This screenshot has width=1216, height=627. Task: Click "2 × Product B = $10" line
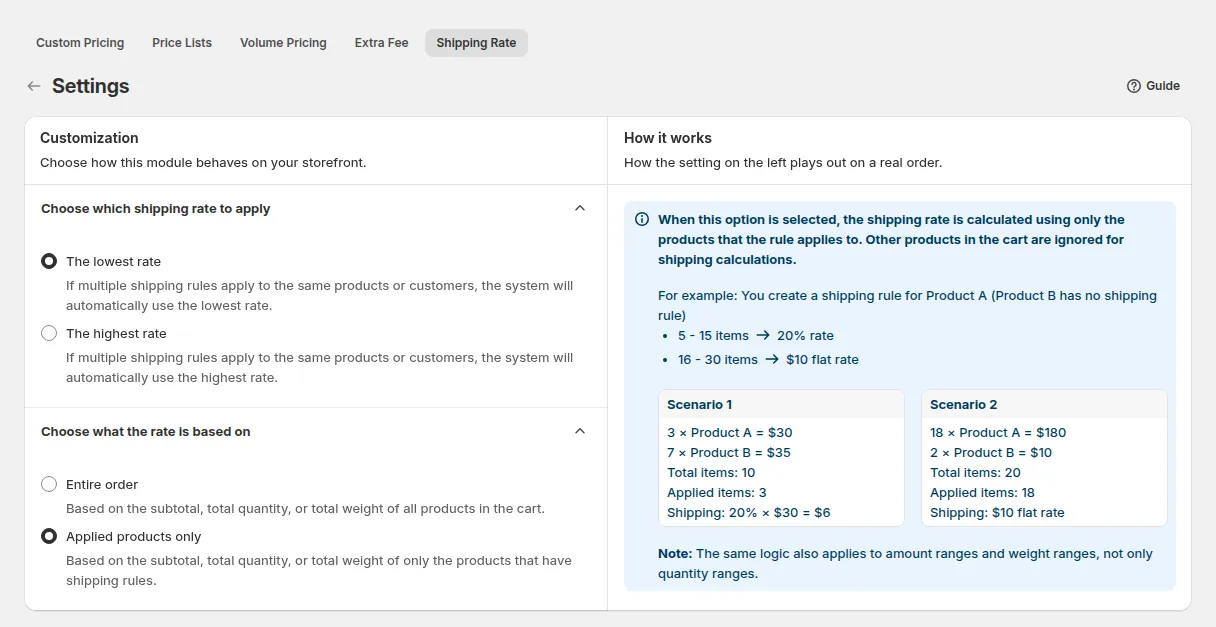991,453
